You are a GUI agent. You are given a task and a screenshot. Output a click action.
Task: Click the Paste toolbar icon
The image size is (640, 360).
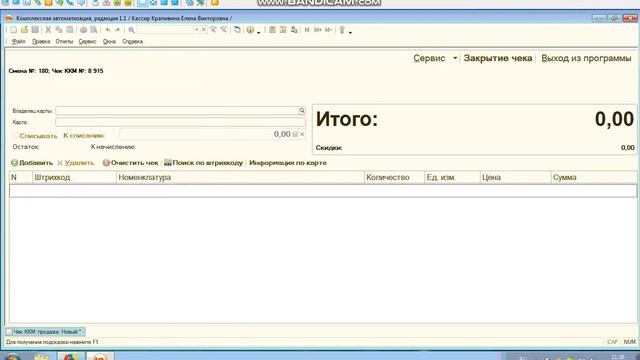(x=70, y=30)
